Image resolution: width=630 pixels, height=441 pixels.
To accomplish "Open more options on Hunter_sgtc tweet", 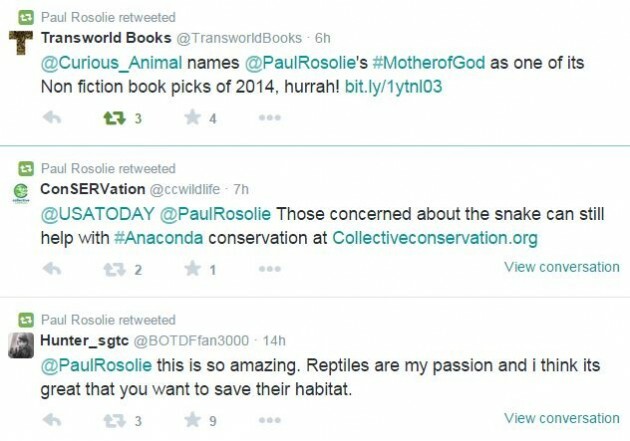I will tap(269, 420).
